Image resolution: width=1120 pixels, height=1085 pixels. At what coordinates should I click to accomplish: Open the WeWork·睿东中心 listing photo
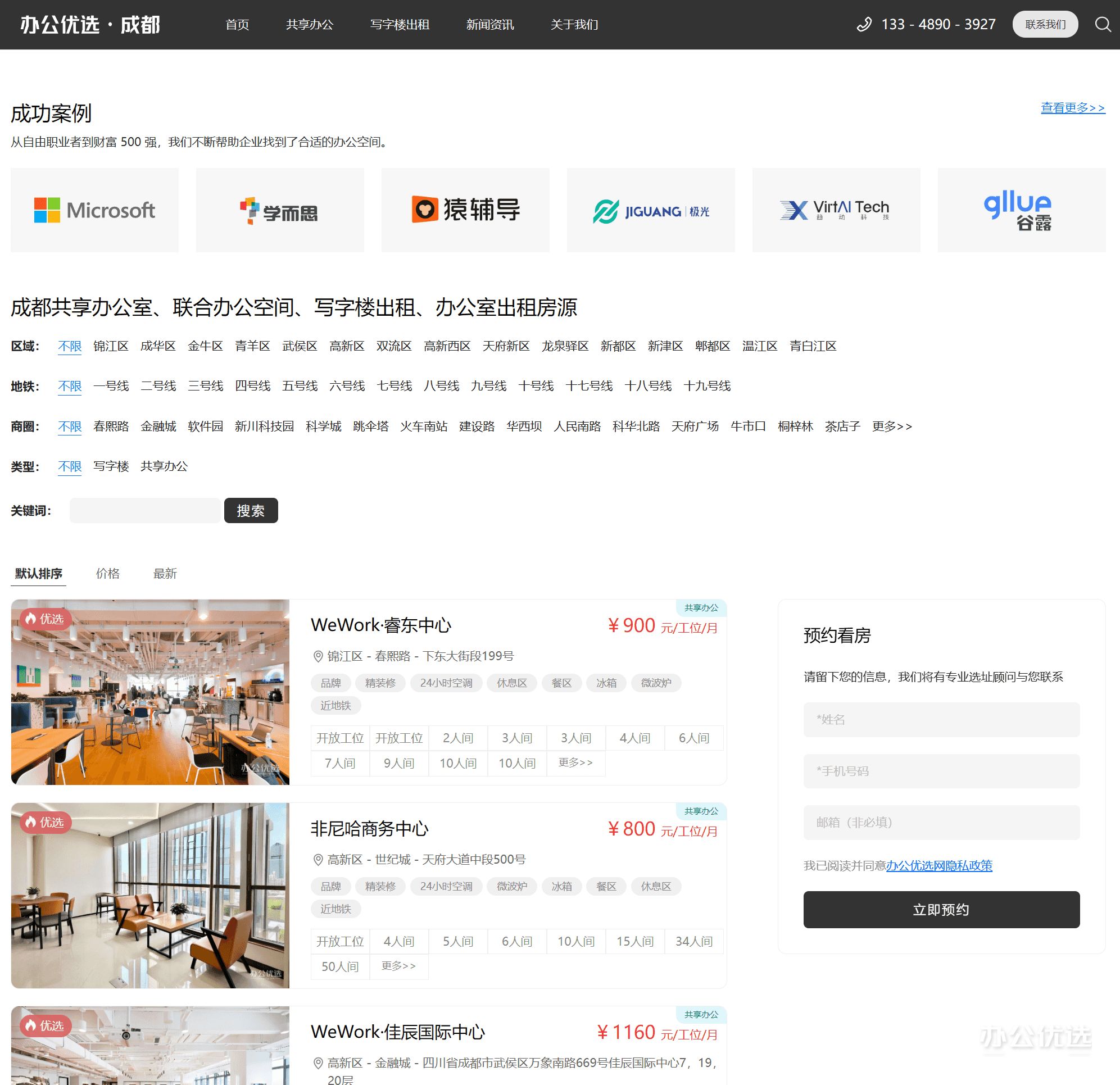(x=150, y=692)
